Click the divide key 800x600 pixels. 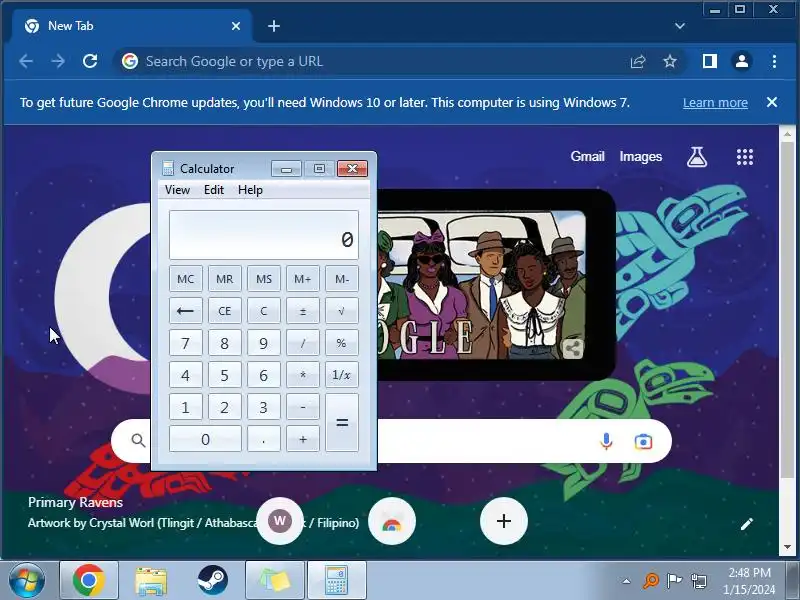303,343
